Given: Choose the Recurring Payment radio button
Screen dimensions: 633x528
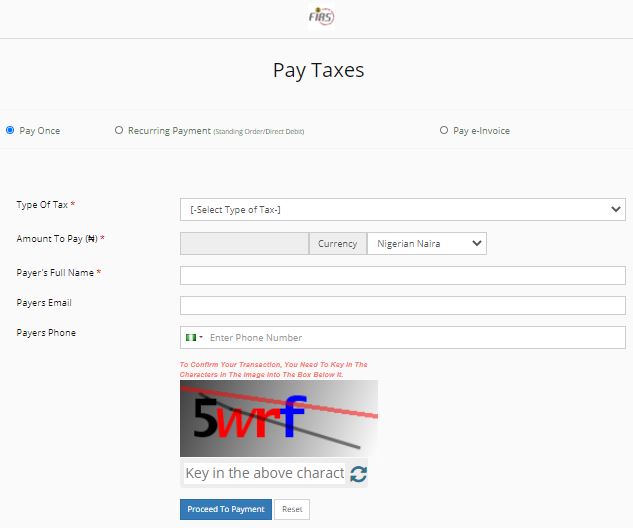Looking at the screenshot, I should point(119,130).
